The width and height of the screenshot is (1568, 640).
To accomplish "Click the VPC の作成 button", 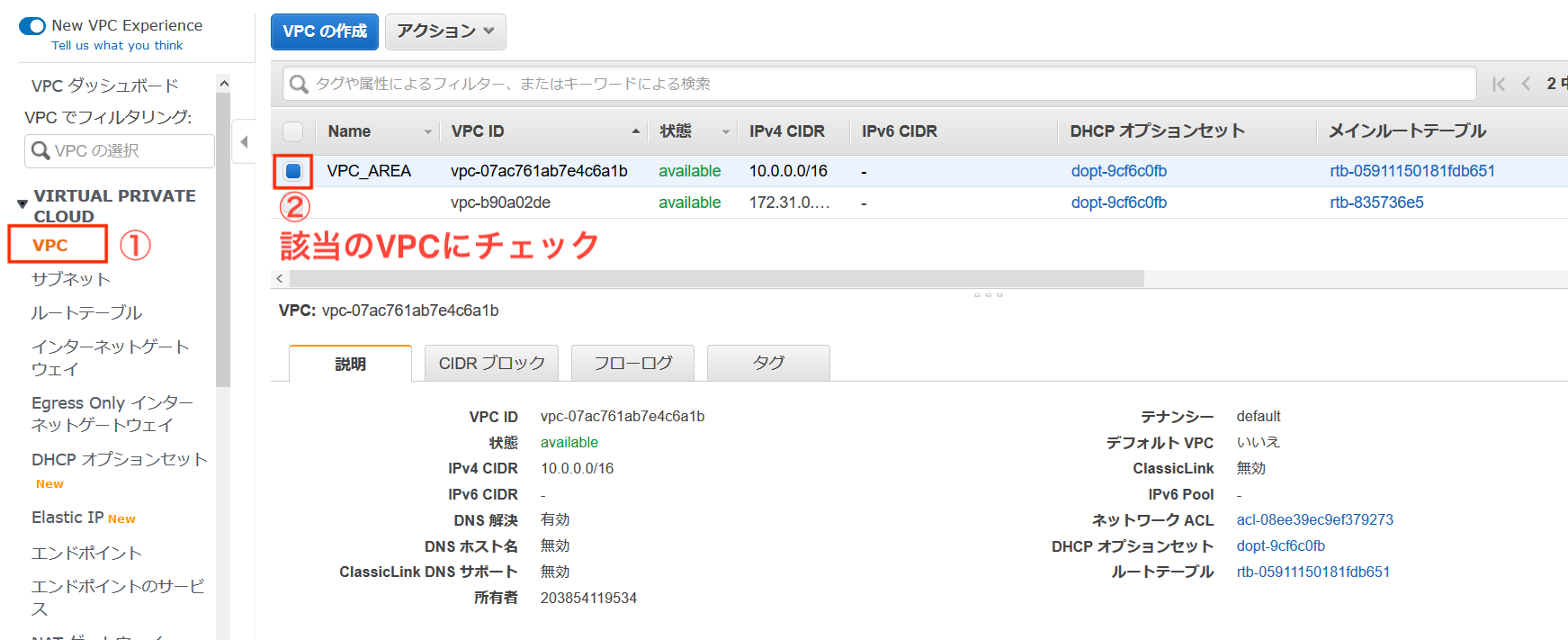I will (325, 32).
